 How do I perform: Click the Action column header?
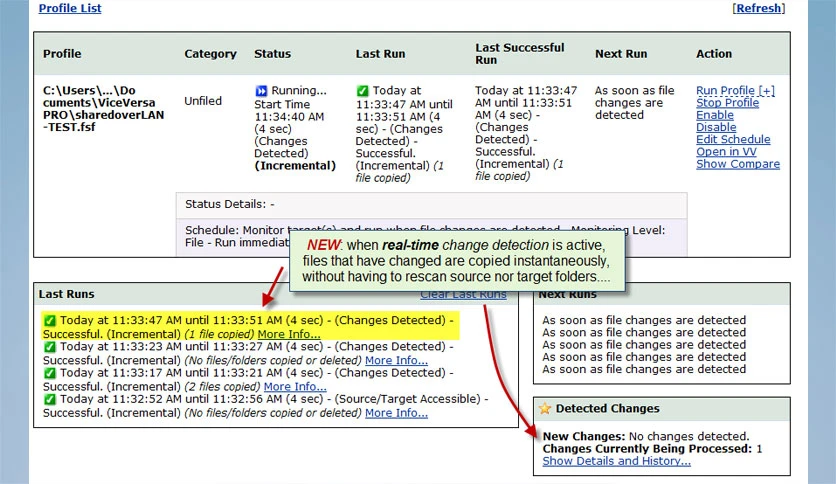pyautogui.click(x=713, y=54)
